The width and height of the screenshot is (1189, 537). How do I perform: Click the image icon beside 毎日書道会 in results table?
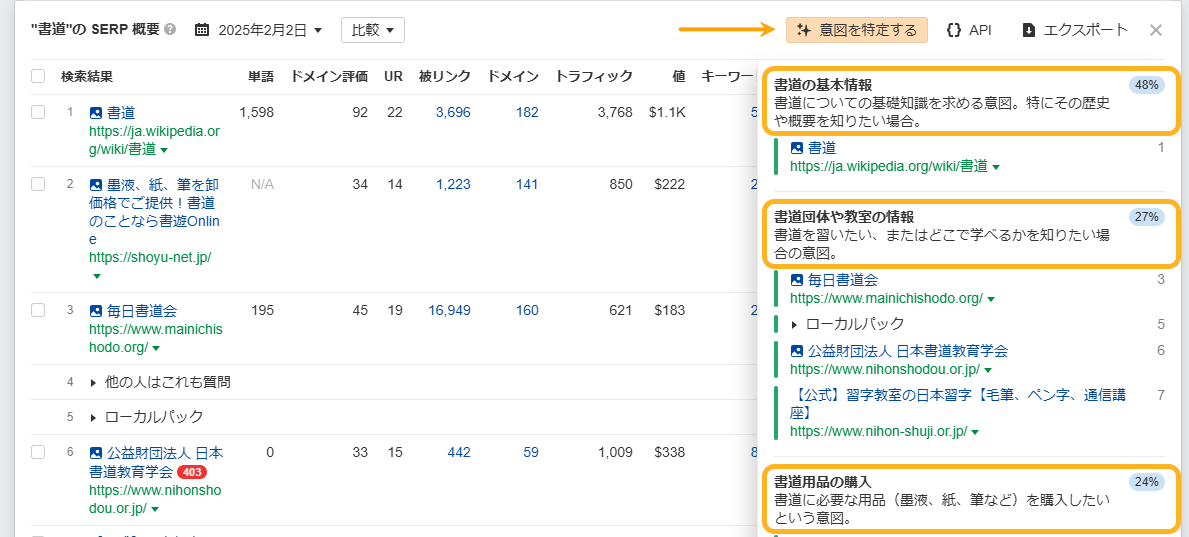pyautogui.click(x=96, y=311)
